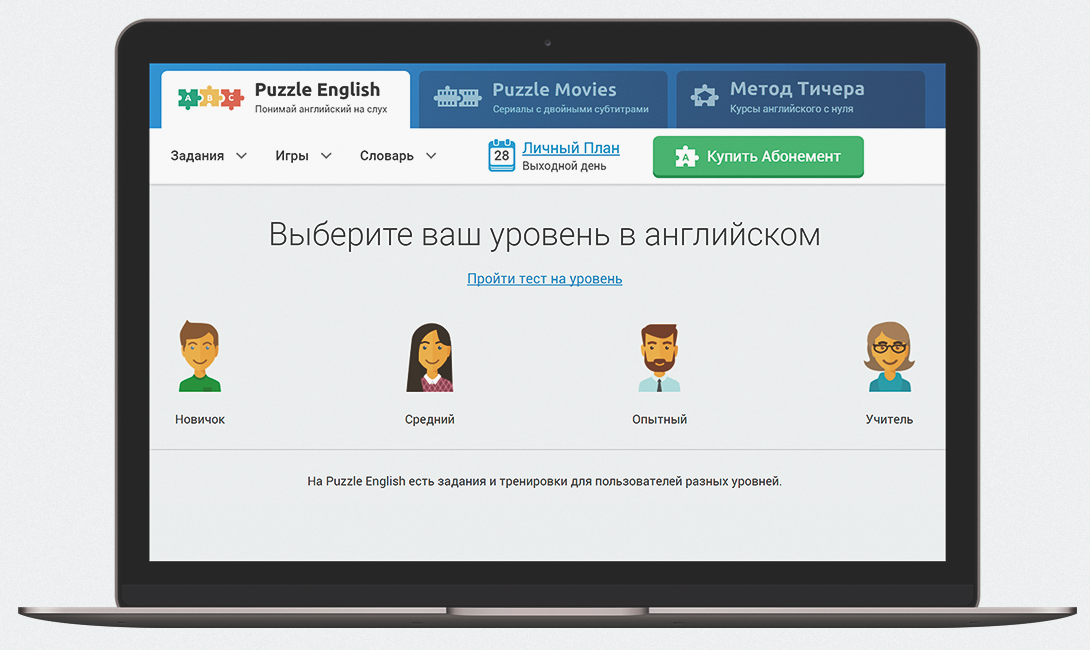This screenshot has height=650, width=1090.
Task: Select the Средний female avatar
Action: pyautogui.click(x=430, y=357)
